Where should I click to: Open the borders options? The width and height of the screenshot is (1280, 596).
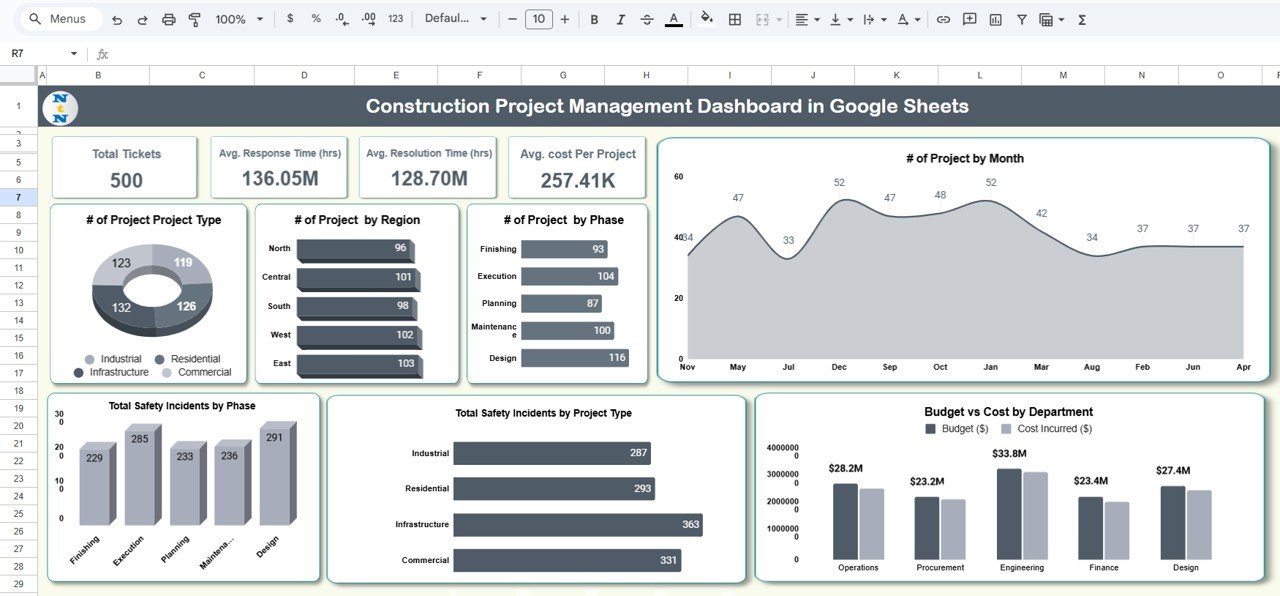pos(734,18)
